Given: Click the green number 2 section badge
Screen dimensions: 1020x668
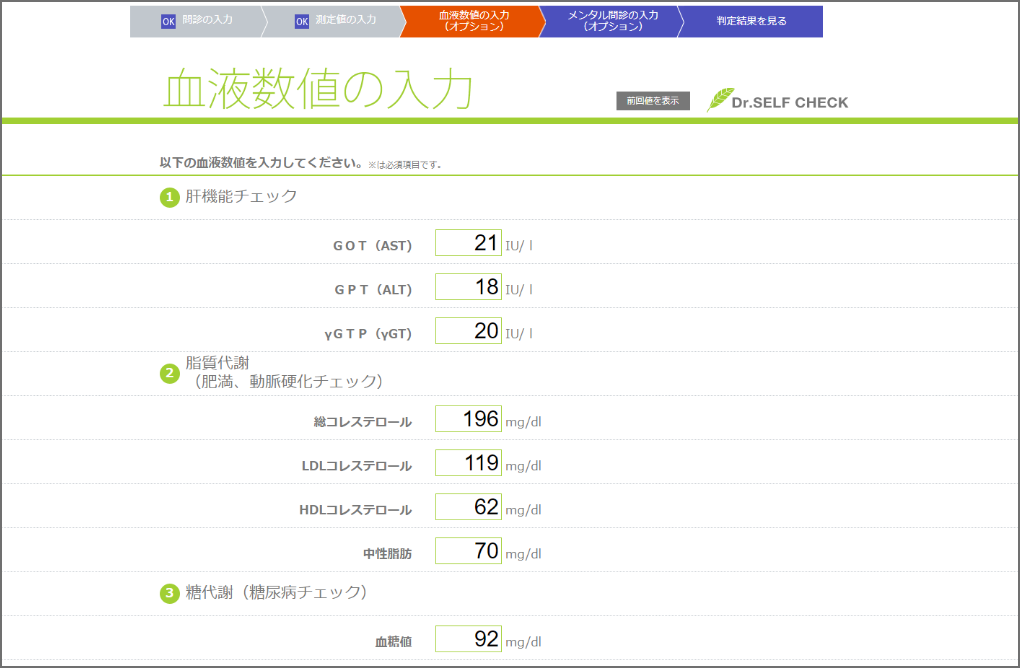Looking at the screenshot, I should coord(170,373).
